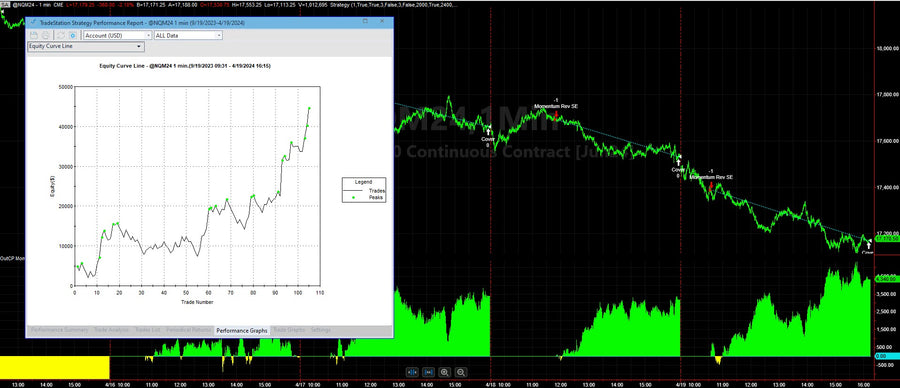Click the blue settings icon in report toolbar
900x388 pixels.
72,35
